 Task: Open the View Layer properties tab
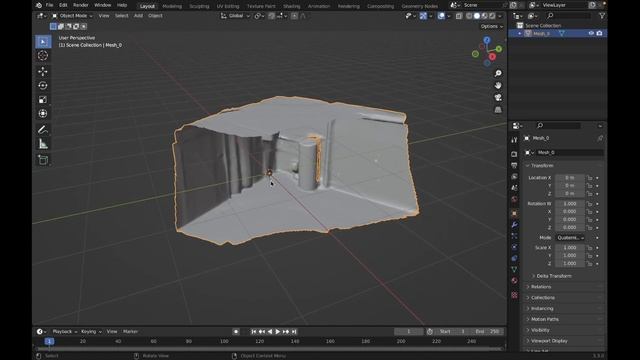[x=514, y=176]
